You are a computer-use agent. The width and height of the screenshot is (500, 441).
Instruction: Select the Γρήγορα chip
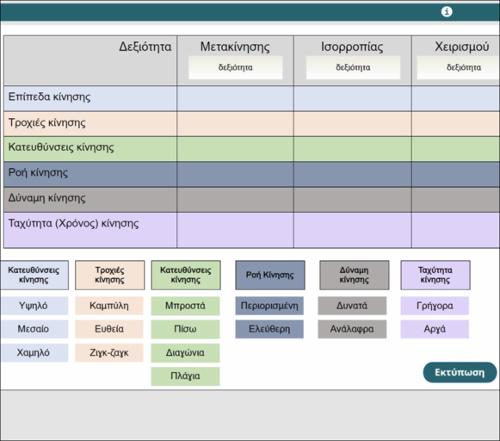(x=435, y=306)
